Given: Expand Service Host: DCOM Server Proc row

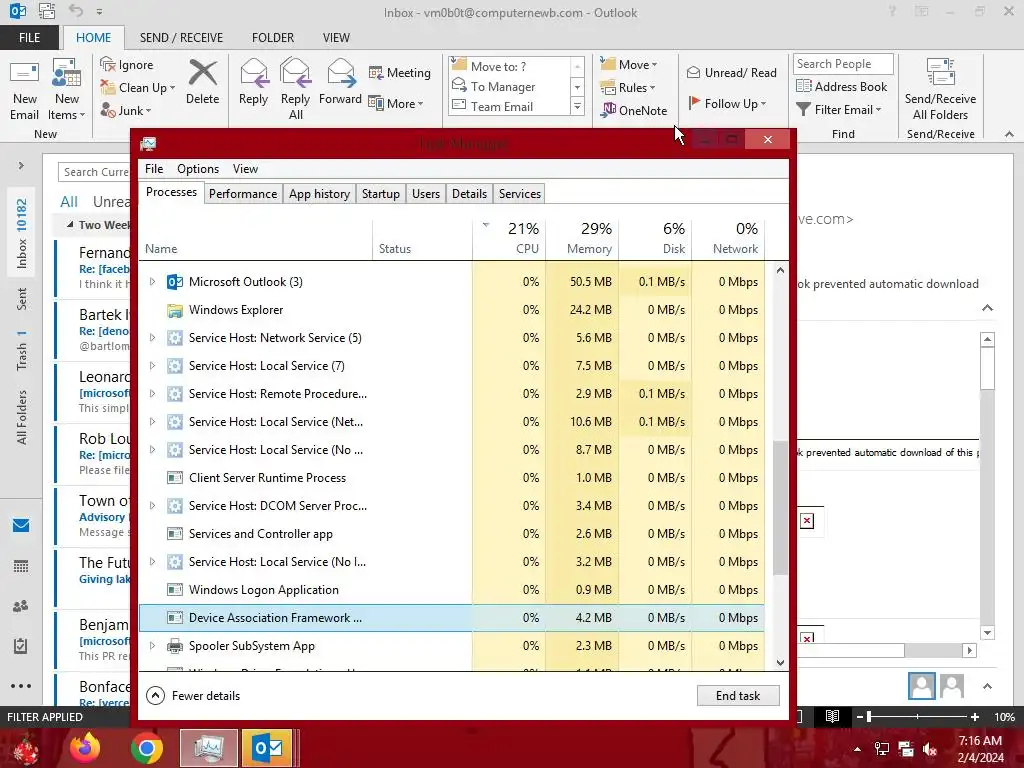Looking at the screenshot, I should click(x=152, y=505).
